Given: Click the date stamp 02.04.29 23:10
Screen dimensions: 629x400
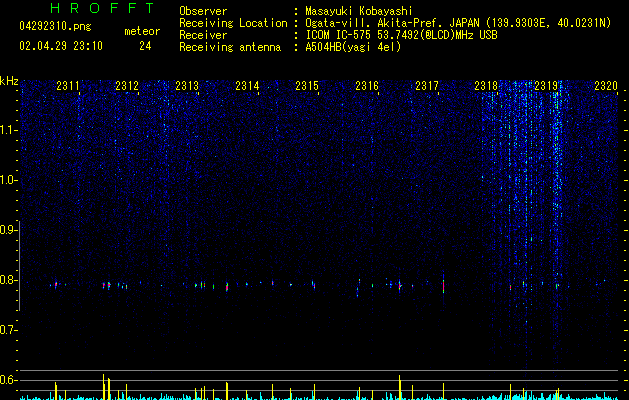Looking at the screenshot, I should 61,46.
